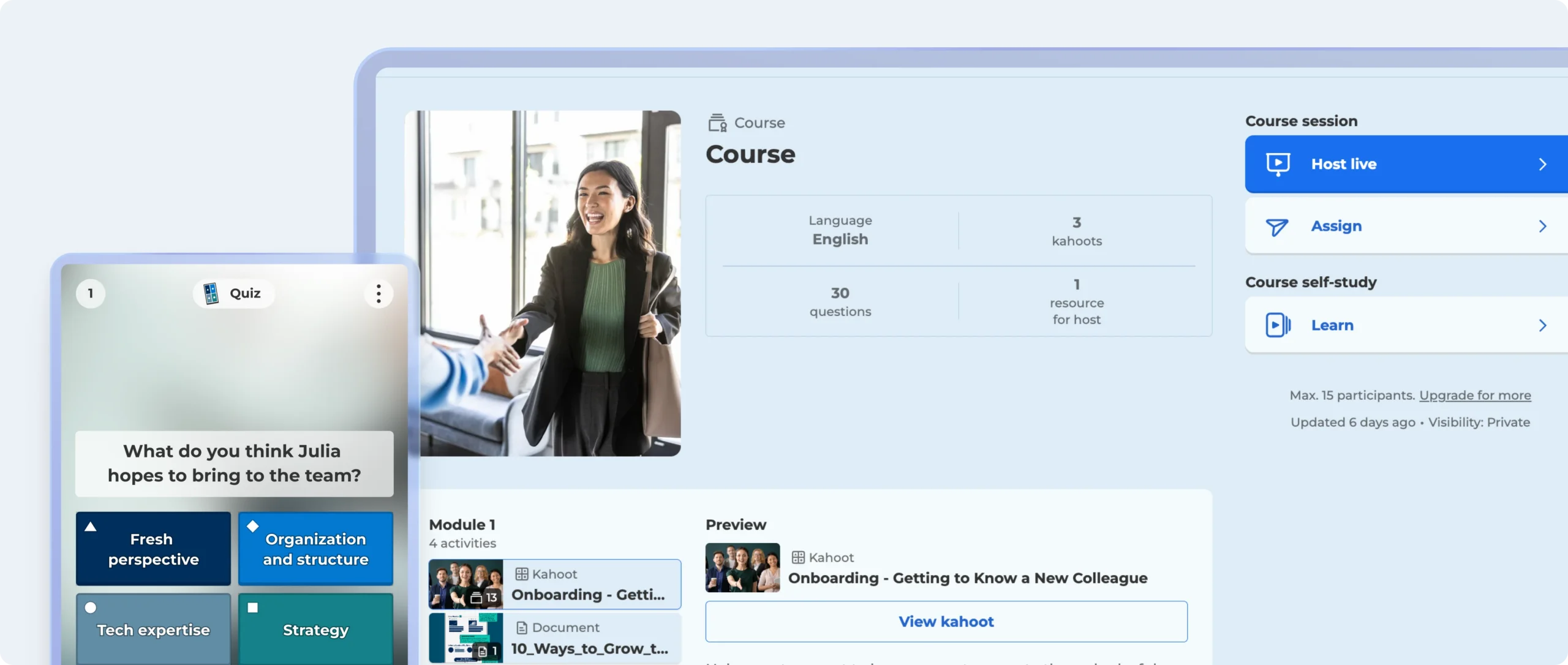The height and width of the screenshot is (665, 1568).
Task: Click the circle icon on Tech expertise
Action: [91, 607]
